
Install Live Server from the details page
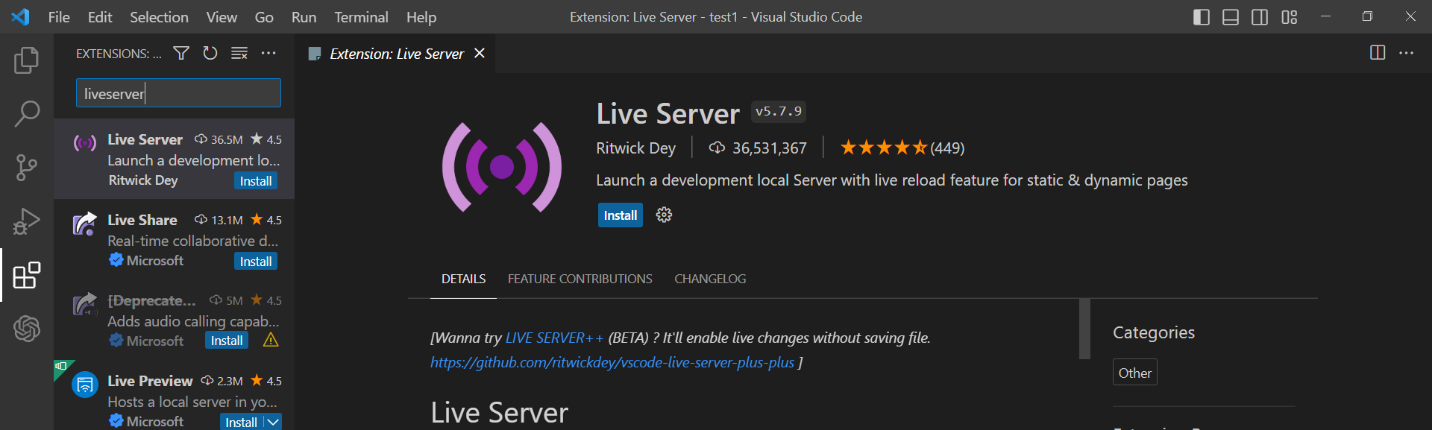(620, 215)
